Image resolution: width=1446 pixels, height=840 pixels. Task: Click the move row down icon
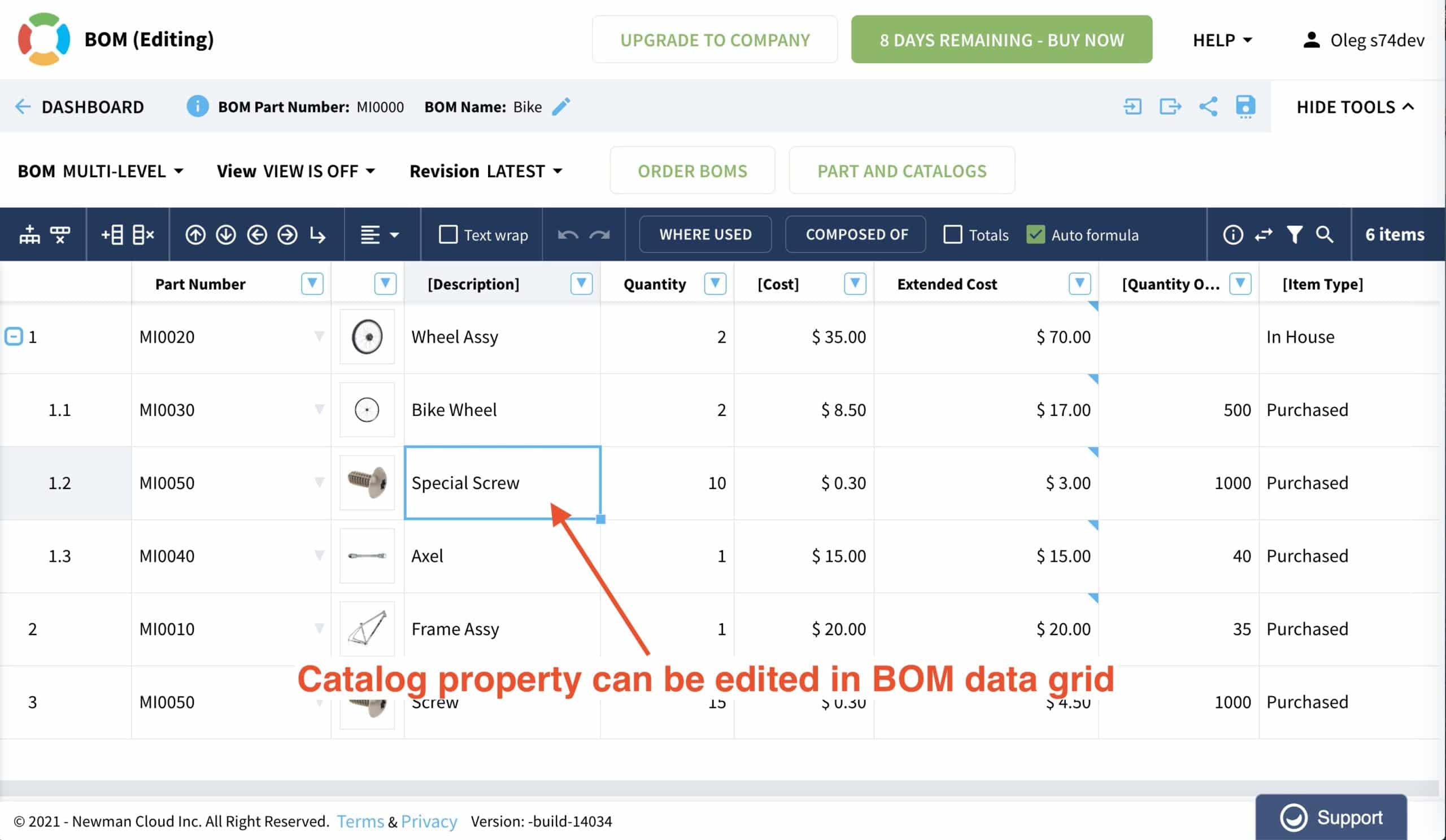click(227, 235)
